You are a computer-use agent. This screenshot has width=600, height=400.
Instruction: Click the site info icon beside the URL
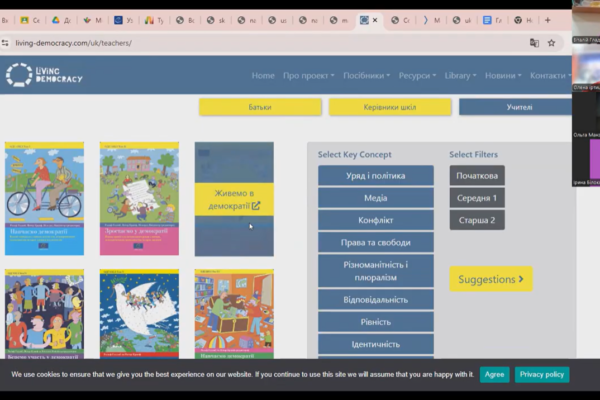pos(6,43)
